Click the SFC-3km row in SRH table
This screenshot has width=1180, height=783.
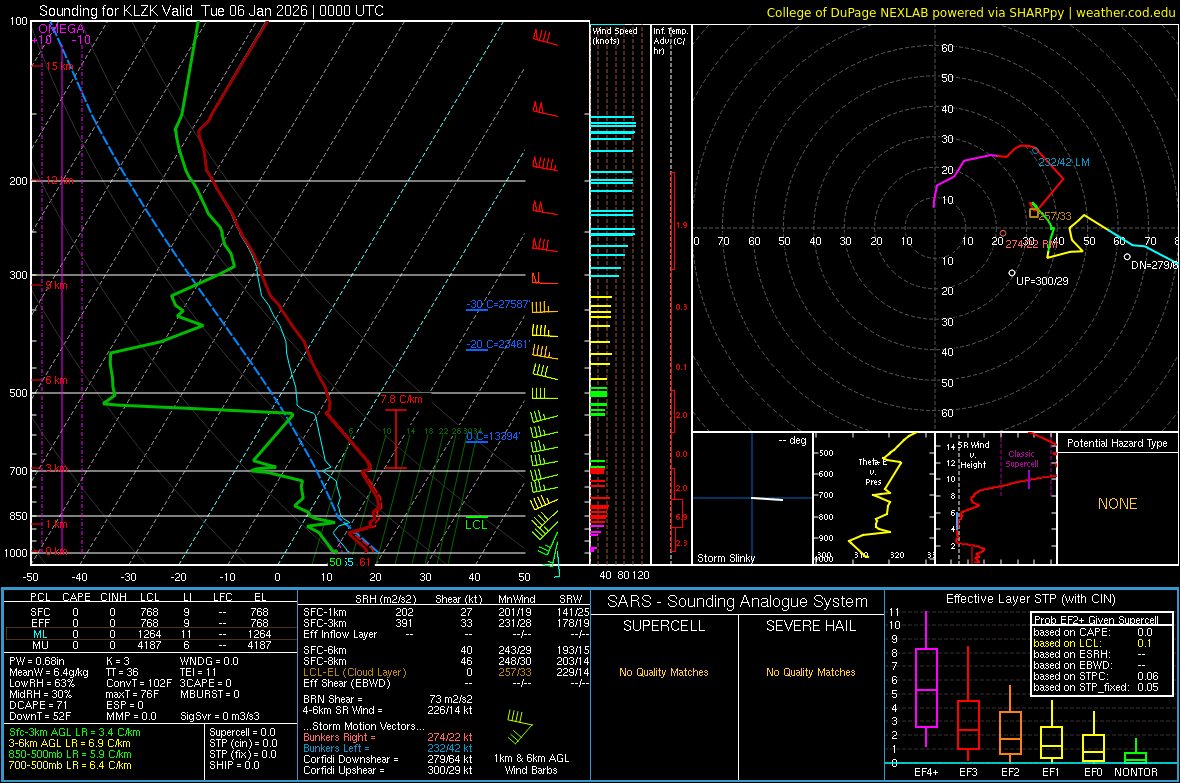click(446, 623)
